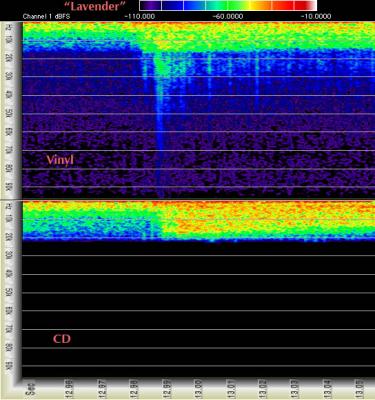The image size is (375, 400).
Task: Click the 12.99 time axis label
Action: point(166,388)
